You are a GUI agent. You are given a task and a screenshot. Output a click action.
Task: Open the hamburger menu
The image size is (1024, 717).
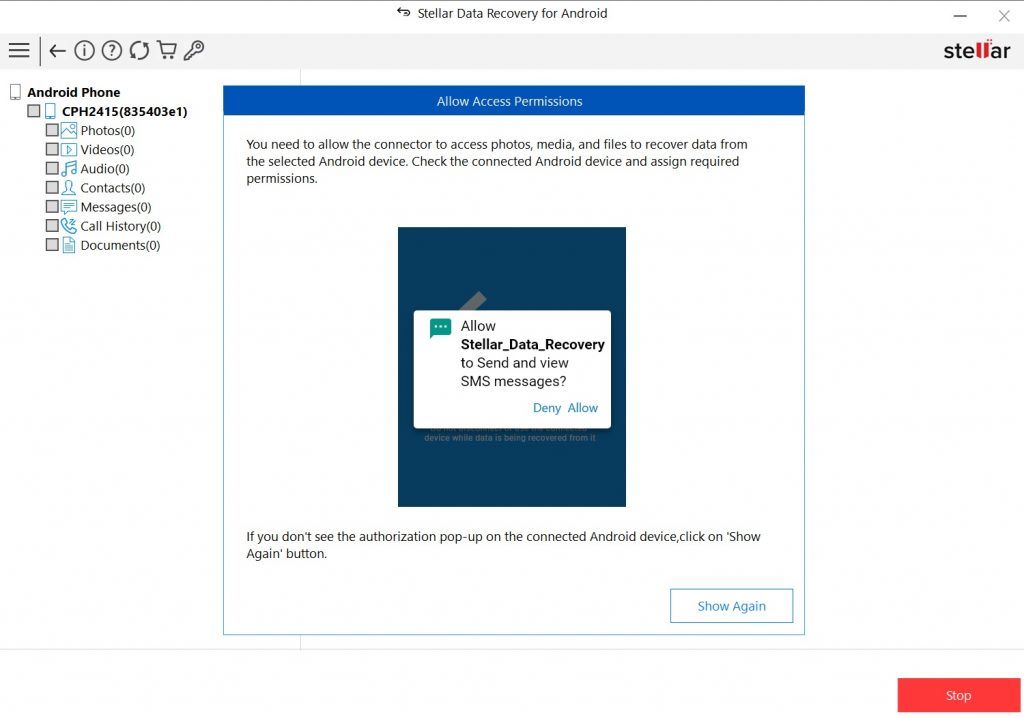point(19,50)
